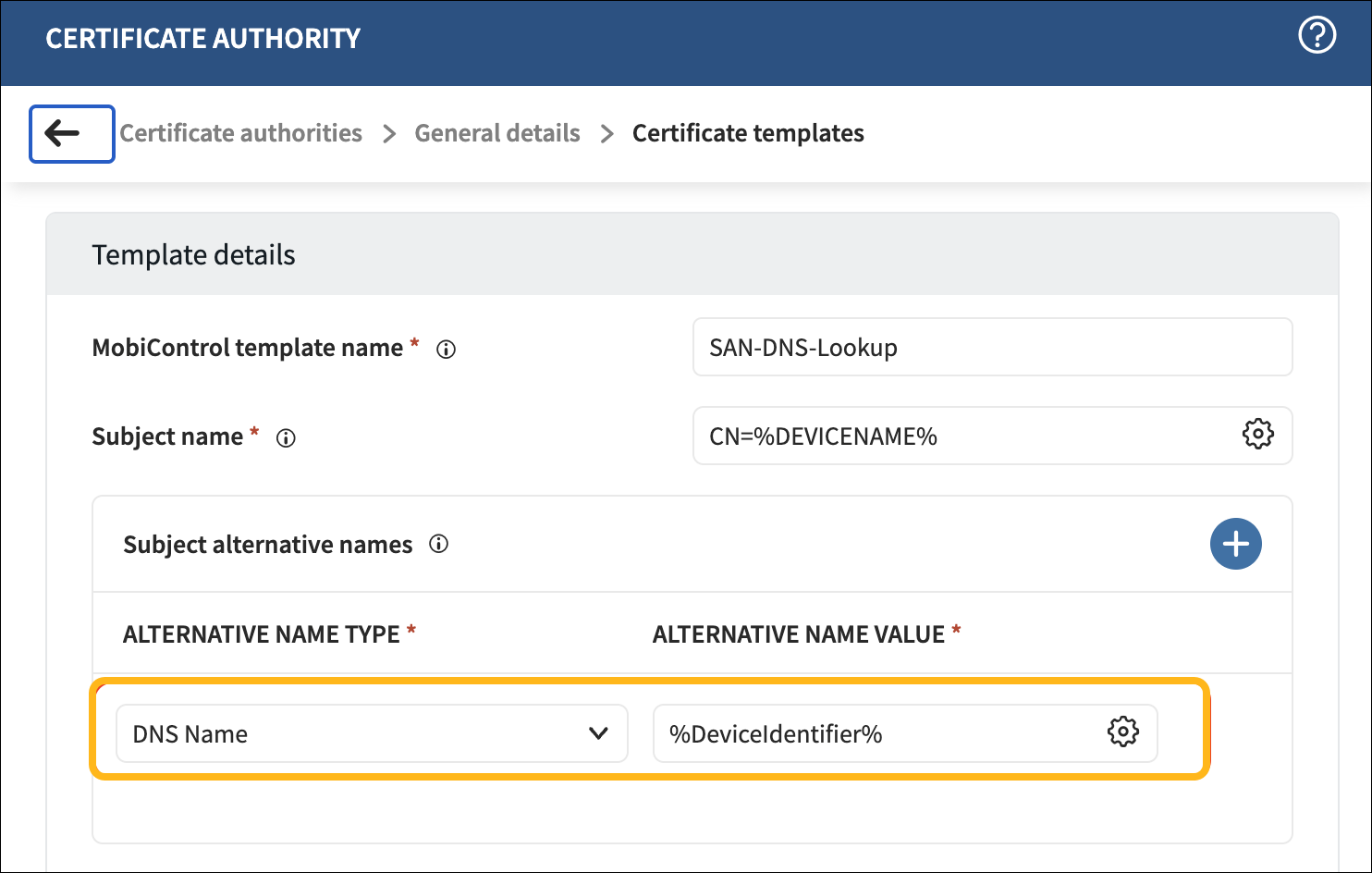The width and height of the screenshot is (1372, 873).
Task: Click info icon beside MobiControl template name
Action: pyautogui.click(x=446, y=350)
